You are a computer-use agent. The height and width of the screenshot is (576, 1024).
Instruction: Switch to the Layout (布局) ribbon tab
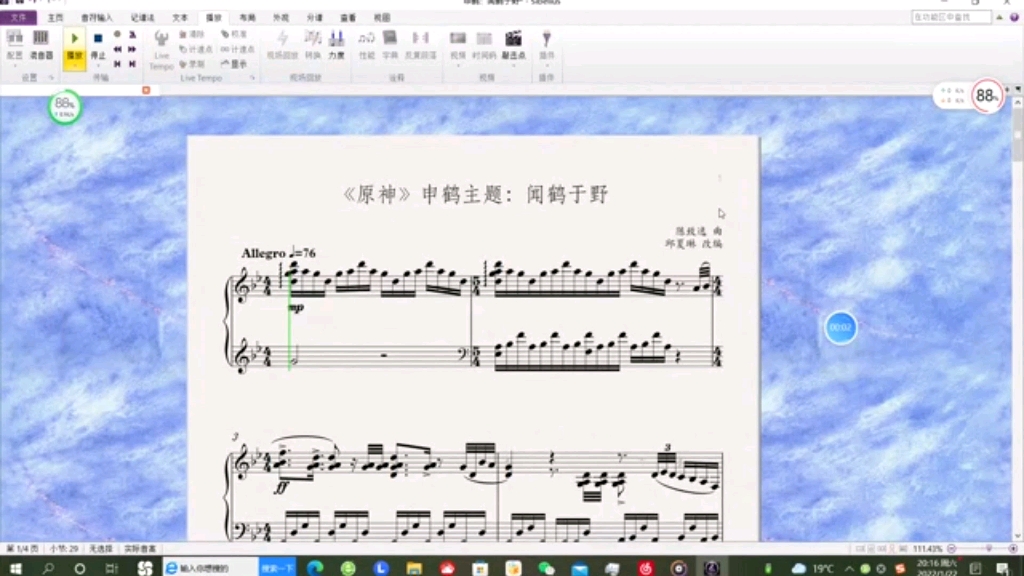(x=248, y=18)
